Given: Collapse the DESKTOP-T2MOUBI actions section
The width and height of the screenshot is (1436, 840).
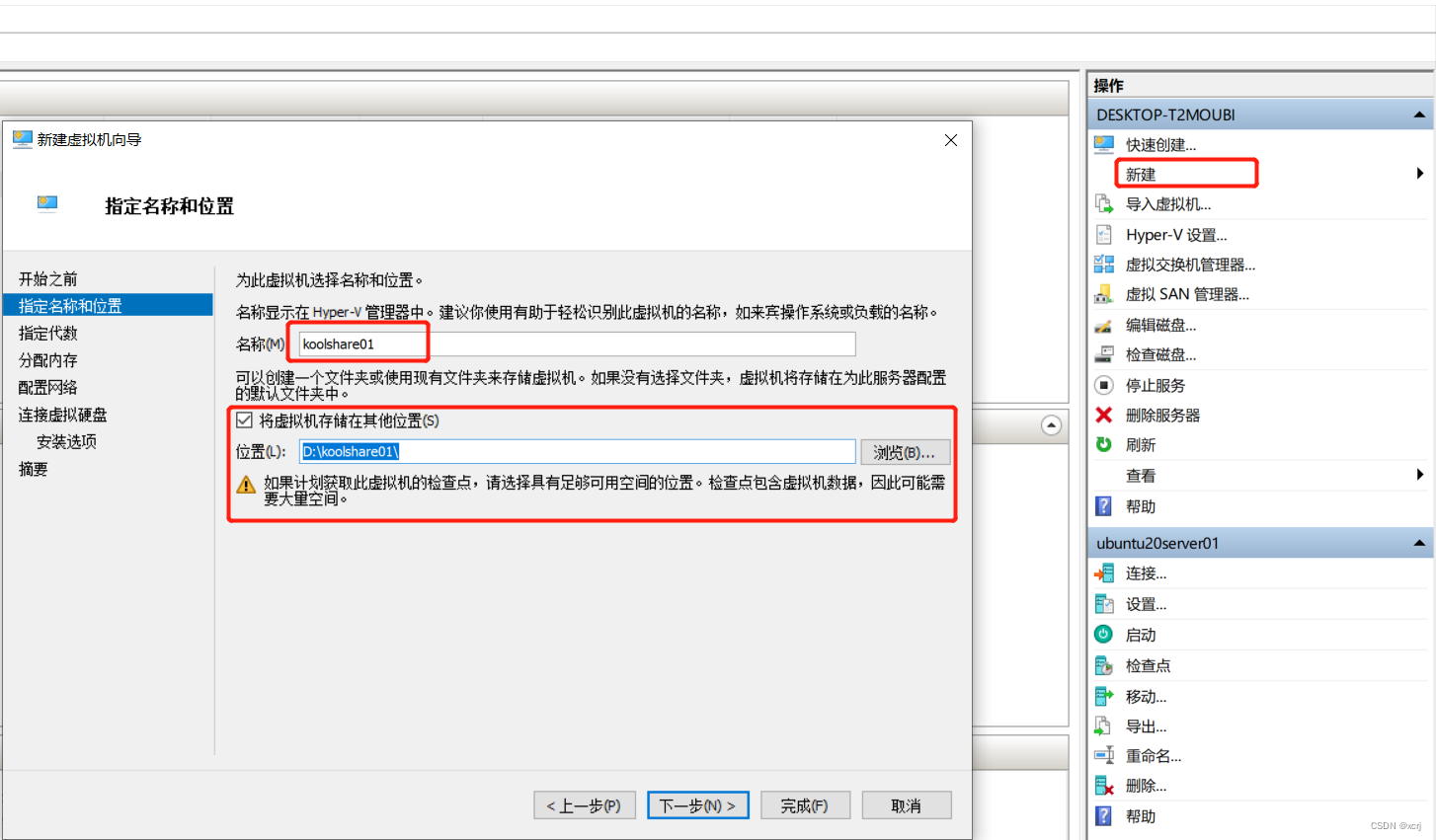Looking at the screenshot, I should pyautogui.click(x=1419, y=115).
